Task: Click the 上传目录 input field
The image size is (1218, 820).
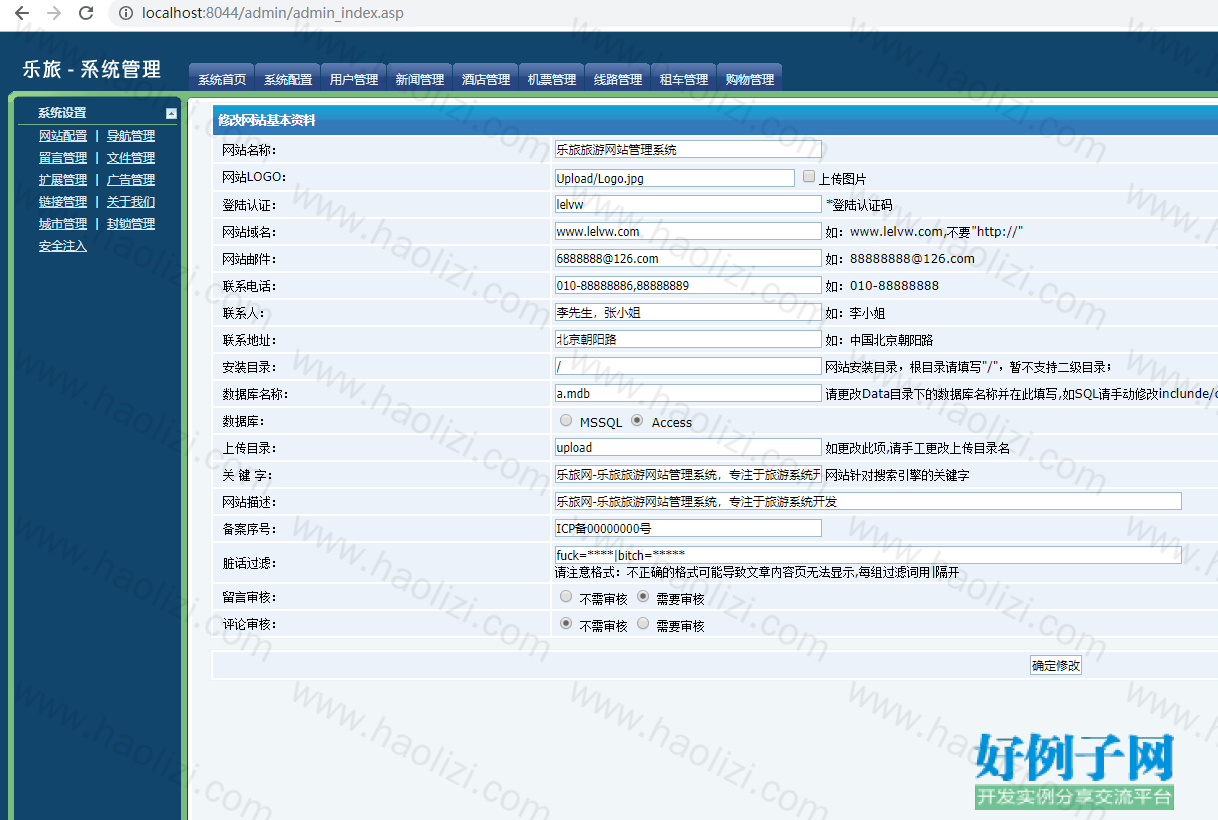Action: 688,447
